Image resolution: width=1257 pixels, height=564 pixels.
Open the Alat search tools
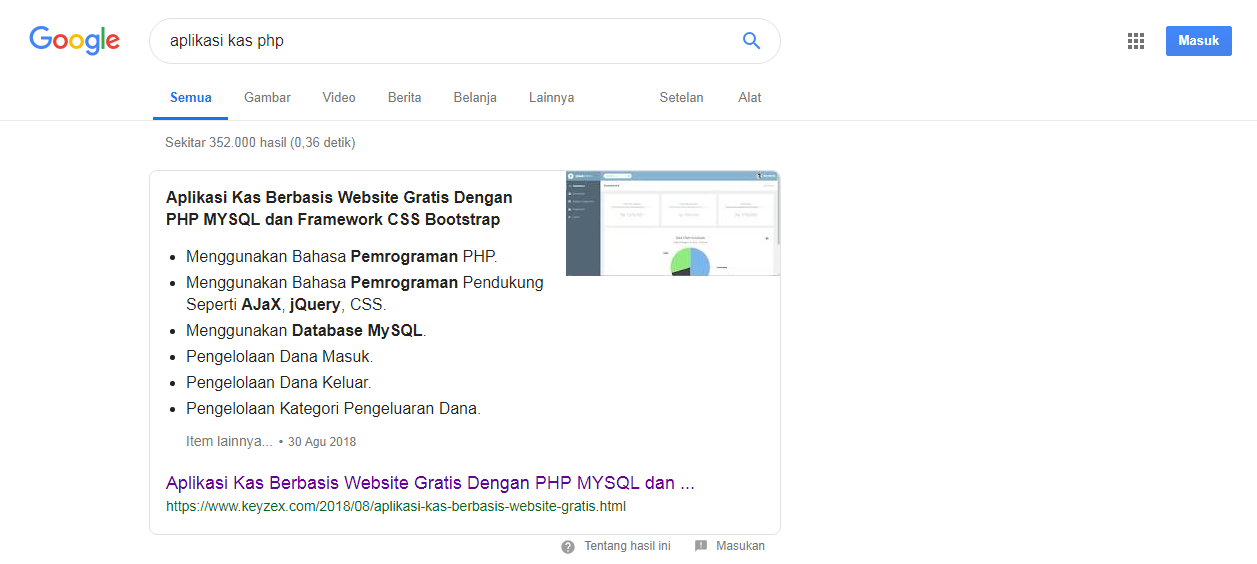[x=750, y=98]
